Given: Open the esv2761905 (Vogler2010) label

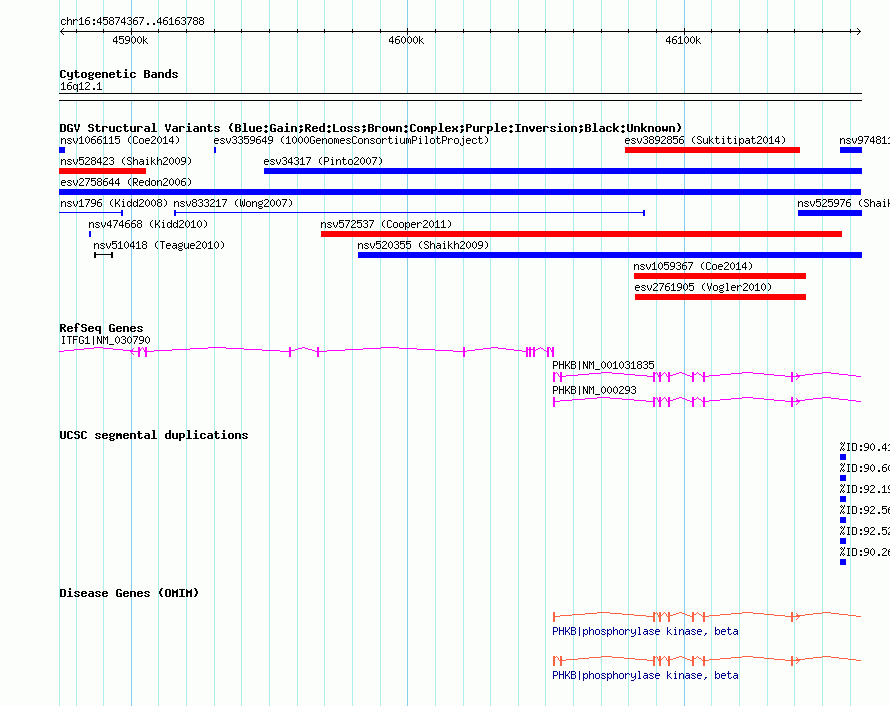Looking at the screenshot, I should [x=703, y=287].
